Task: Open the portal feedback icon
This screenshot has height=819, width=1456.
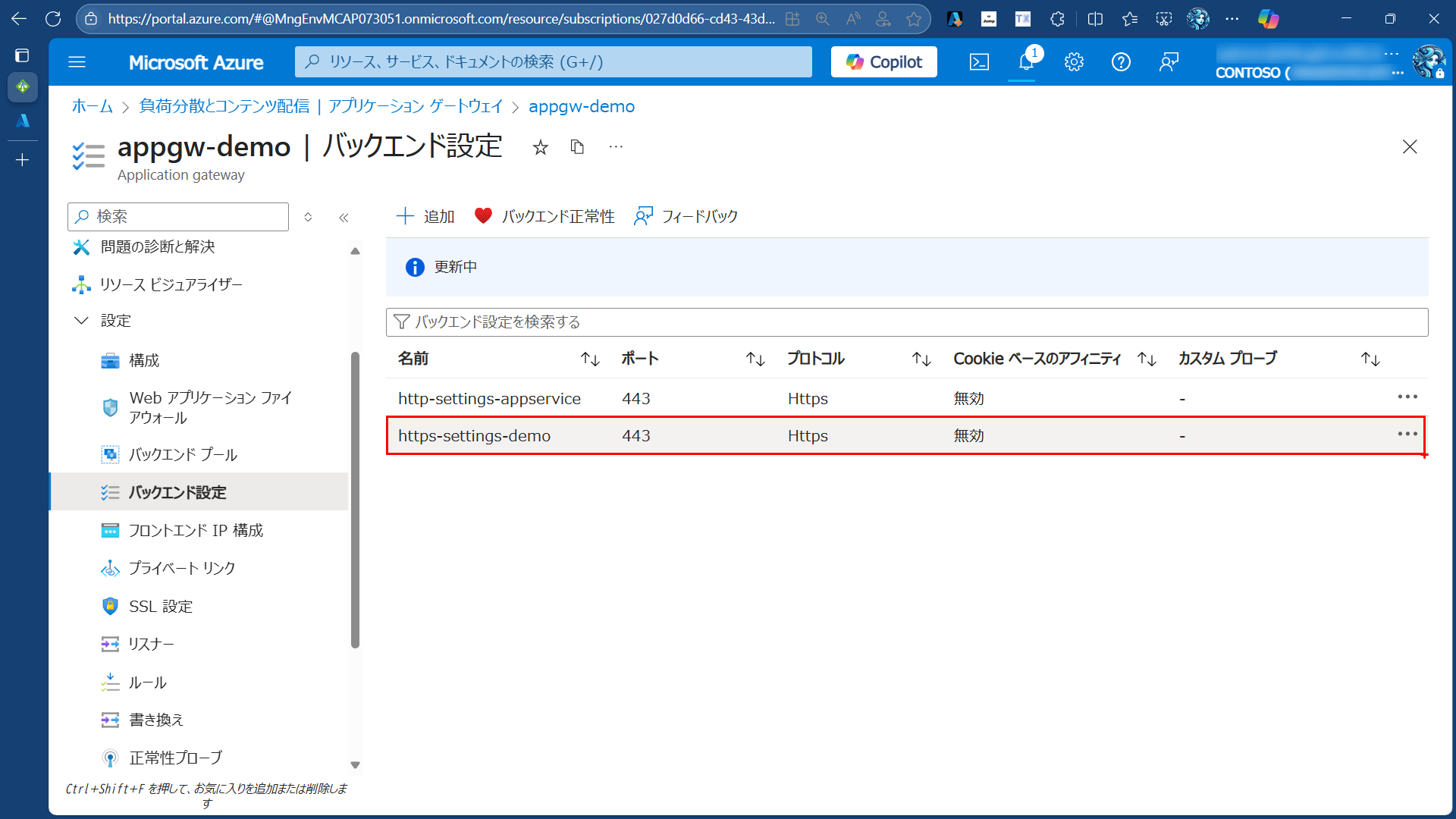Action: [x=1169, y=62]
